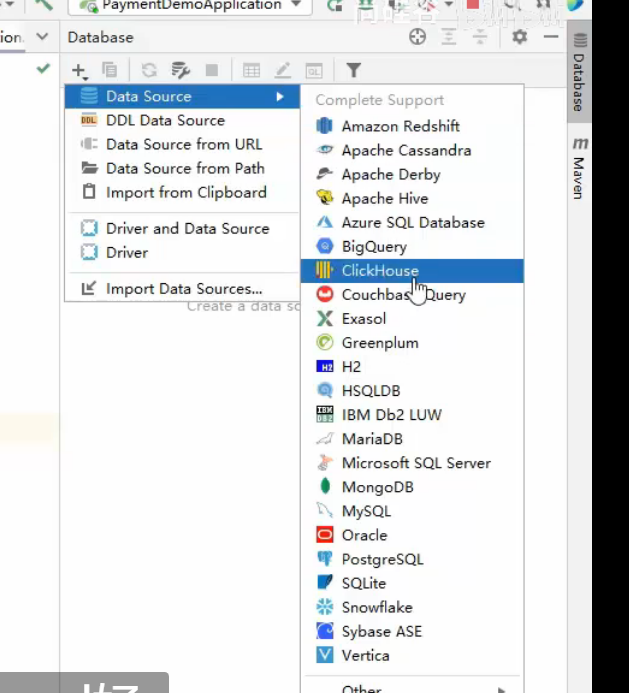Click the scroll-from-editor target icon

417,37
